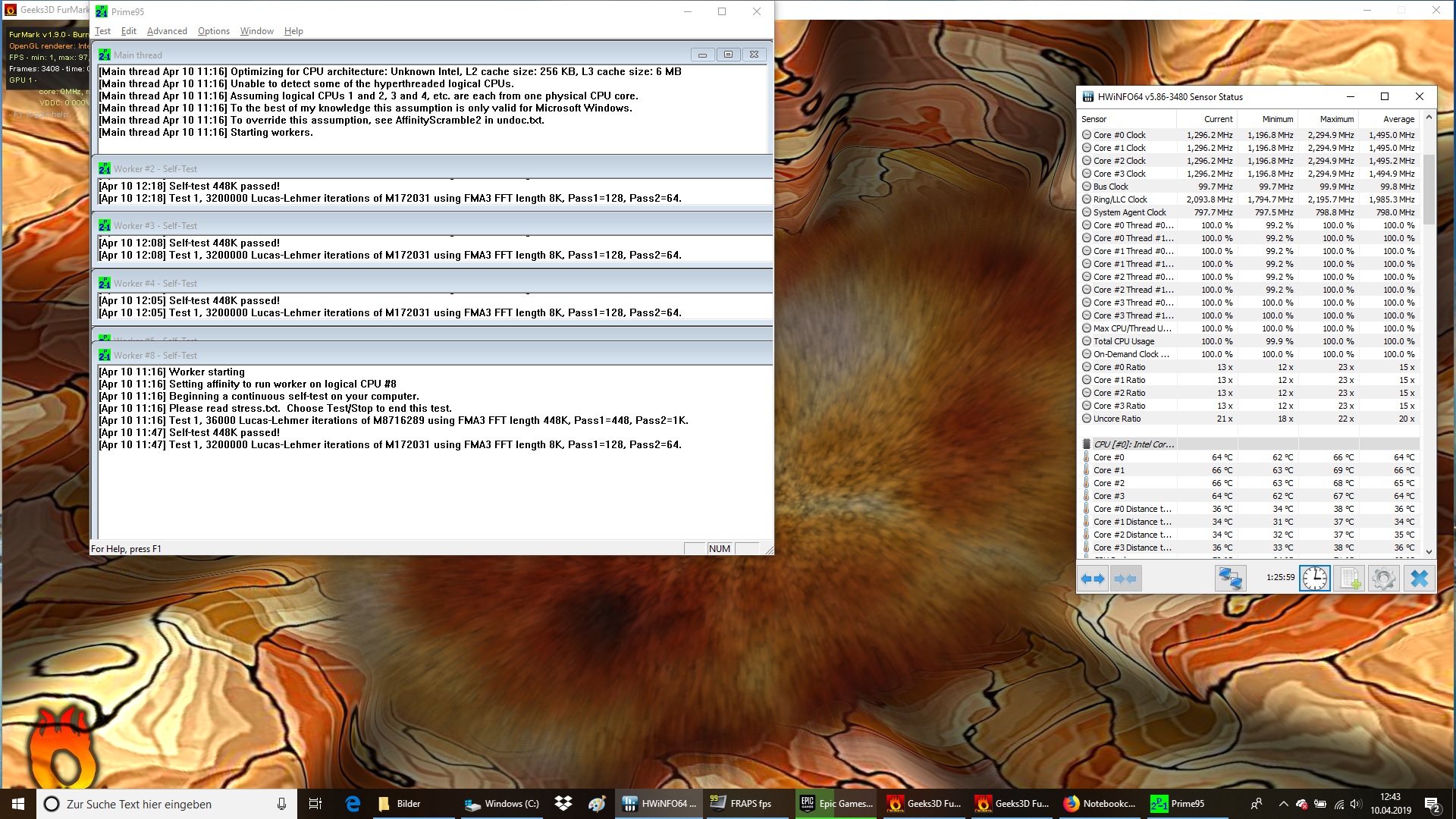The width and height of the screenshot is (1456, 819).
Task: Open the Advanced menu in Prime95
Action: (167, 31)
